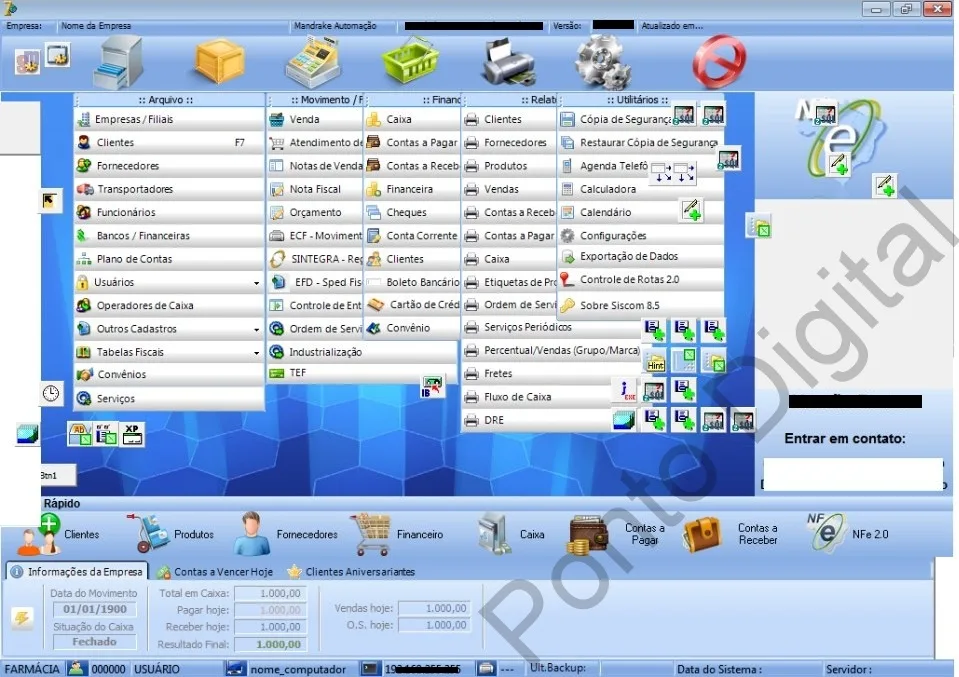959x677 pixels.
Task: Open the file cabinet Arquivo toolbar icon
Action: pyautogui.click(x=119, y=61)
